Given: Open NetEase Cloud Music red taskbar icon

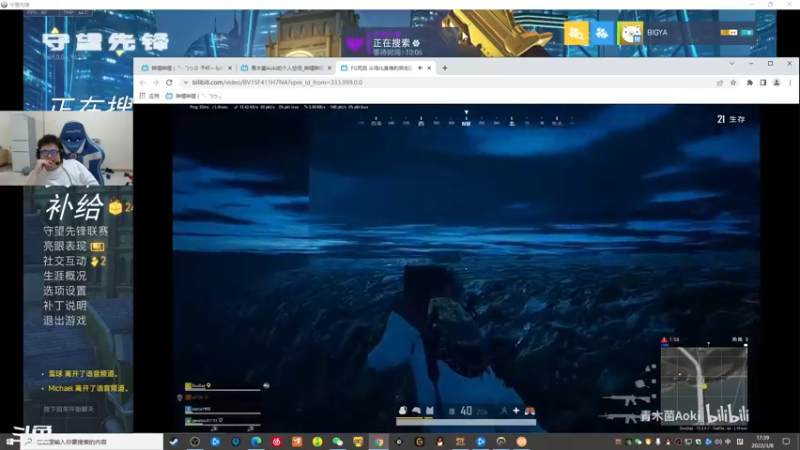Looking at the screenshot, I should click(x=277, y=442).
